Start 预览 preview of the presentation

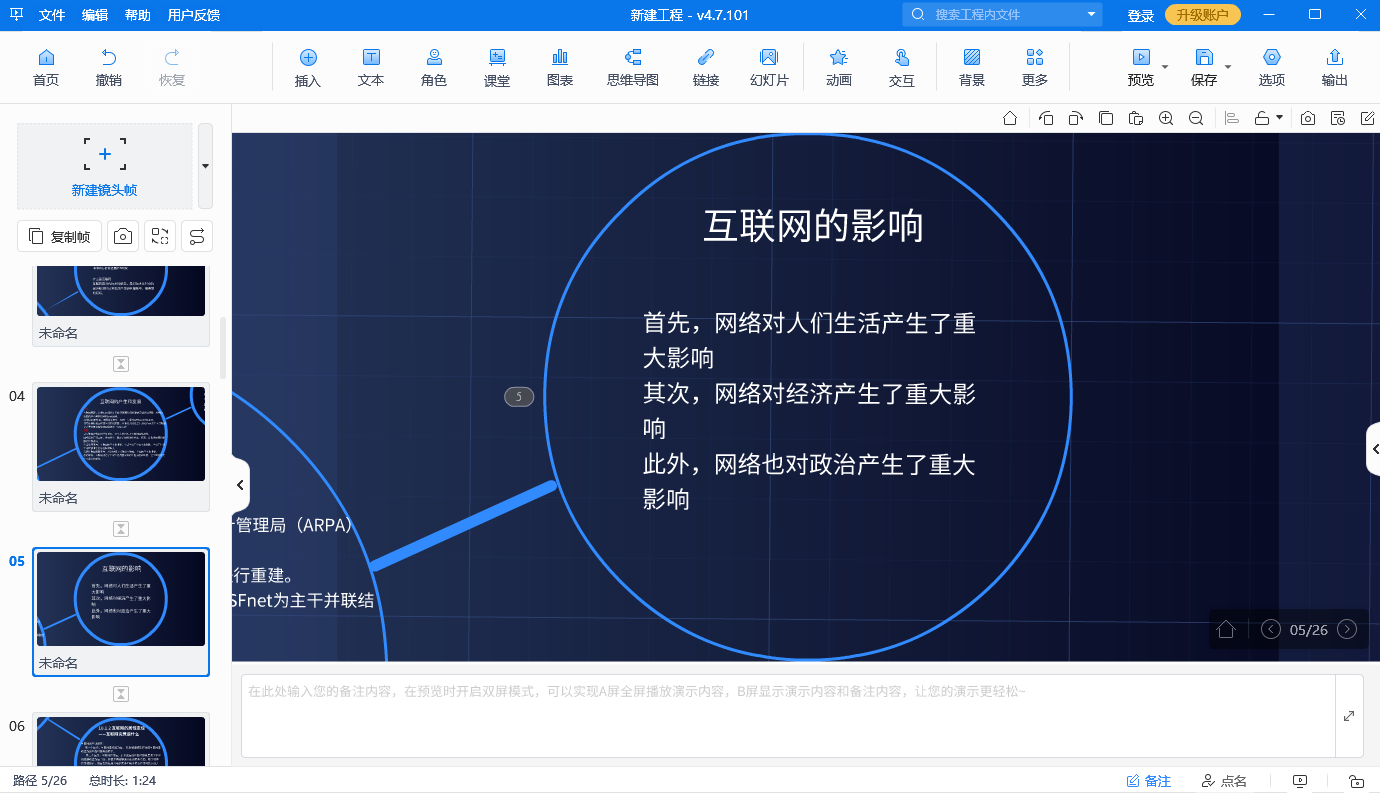(x=1140, y=68)
